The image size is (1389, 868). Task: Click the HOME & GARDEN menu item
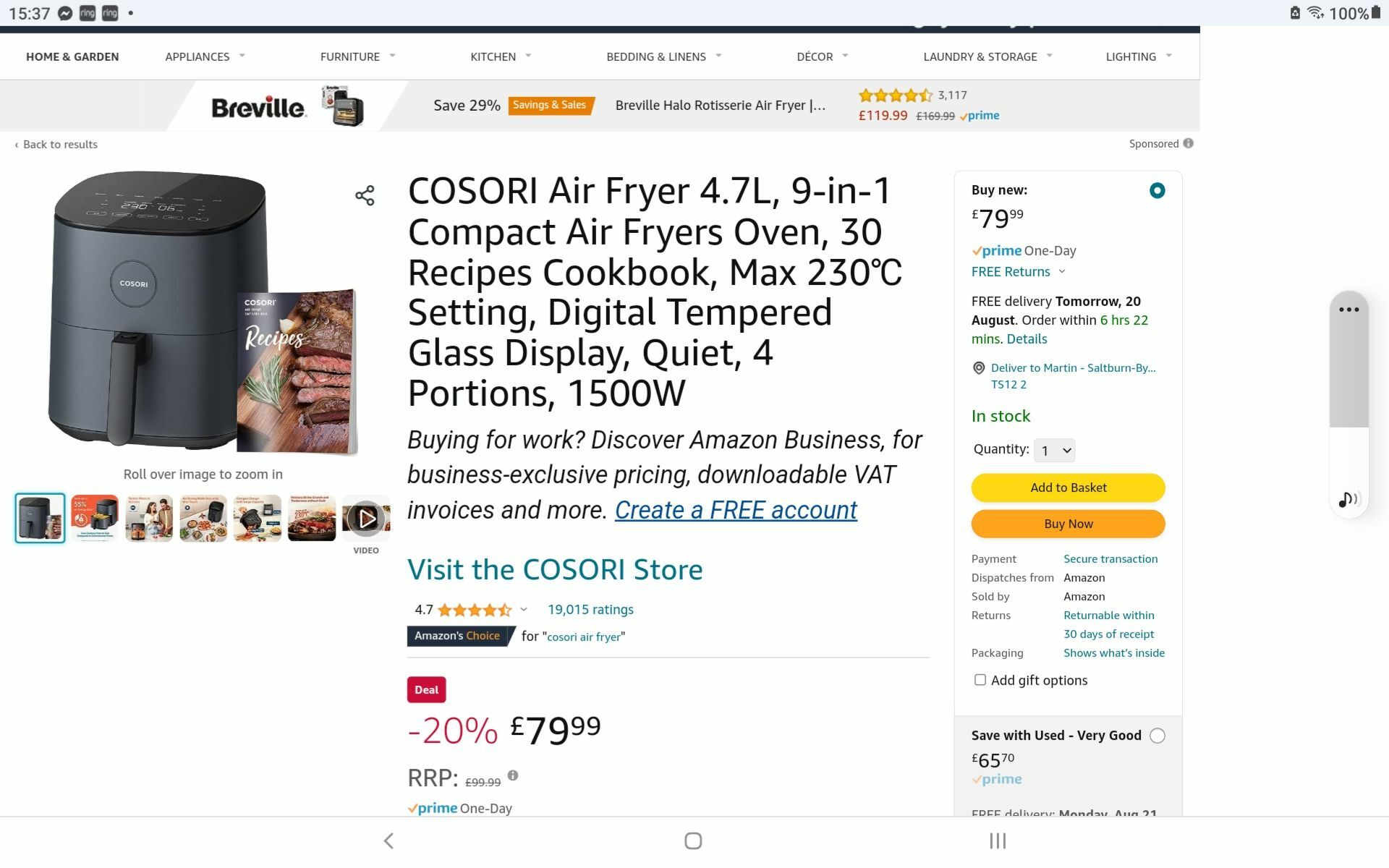72,56
